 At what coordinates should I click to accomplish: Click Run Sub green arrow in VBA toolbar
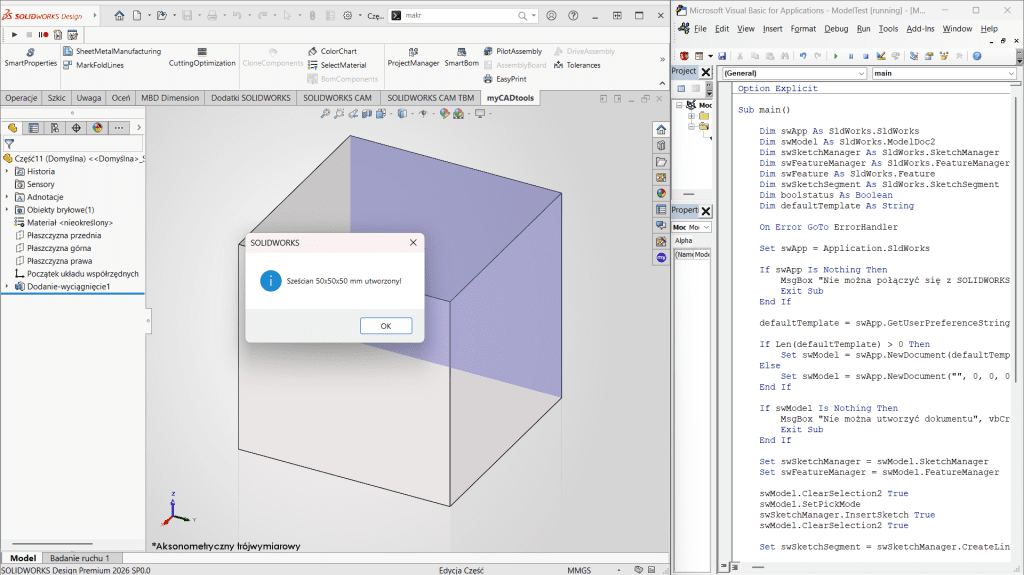835,56
